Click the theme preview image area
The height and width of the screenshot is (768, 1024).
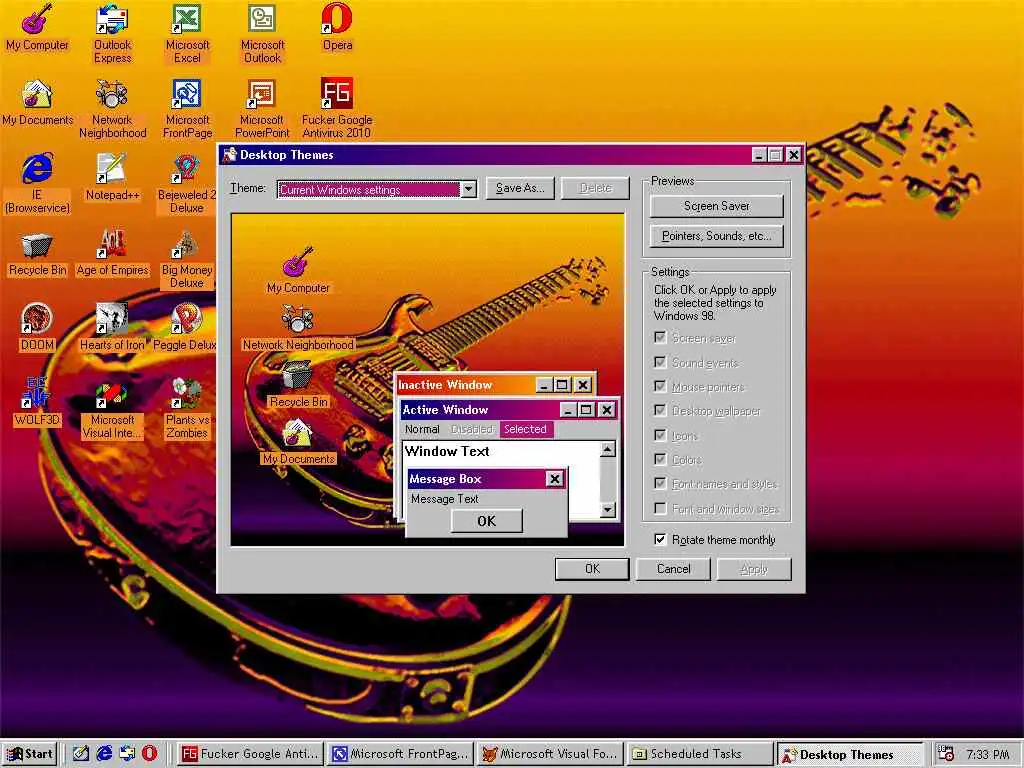[x=428, y=379]
